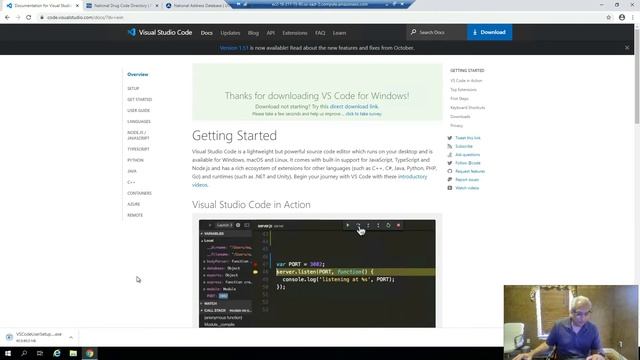Jump to VS Code in Action section link

(466, 80)
